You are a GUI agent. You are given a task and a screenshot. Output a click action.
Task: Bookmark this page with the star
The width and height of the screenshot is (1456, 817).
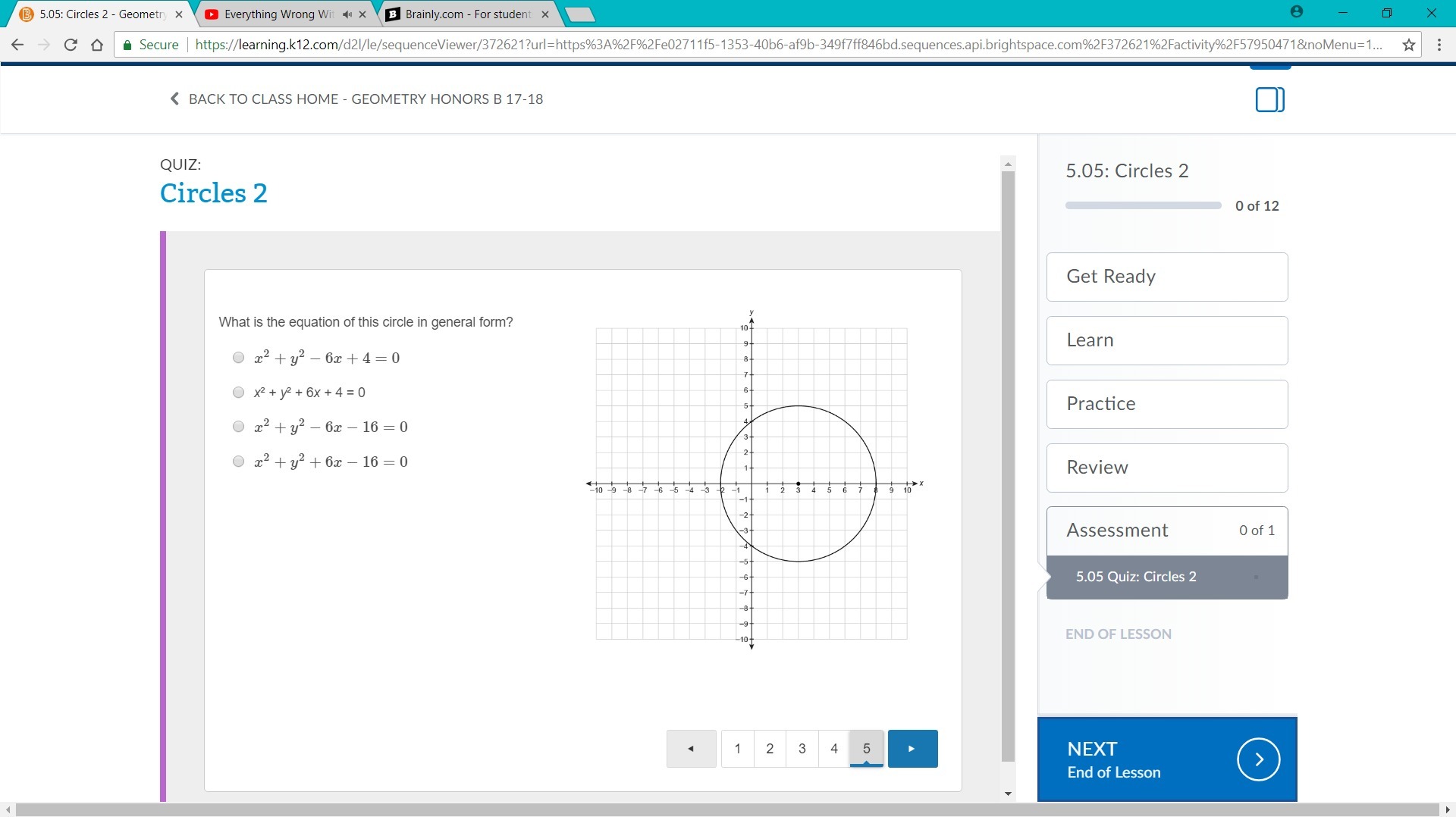[1409, 45]
